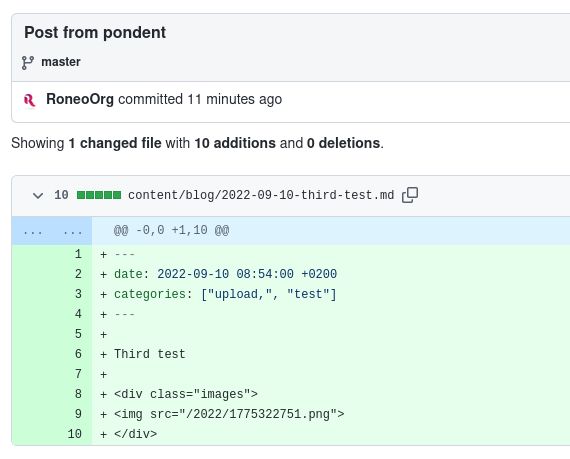Open the RoneoOrg avatar image
This screenshot has height=459, width=570.
(x=29, y=100)
